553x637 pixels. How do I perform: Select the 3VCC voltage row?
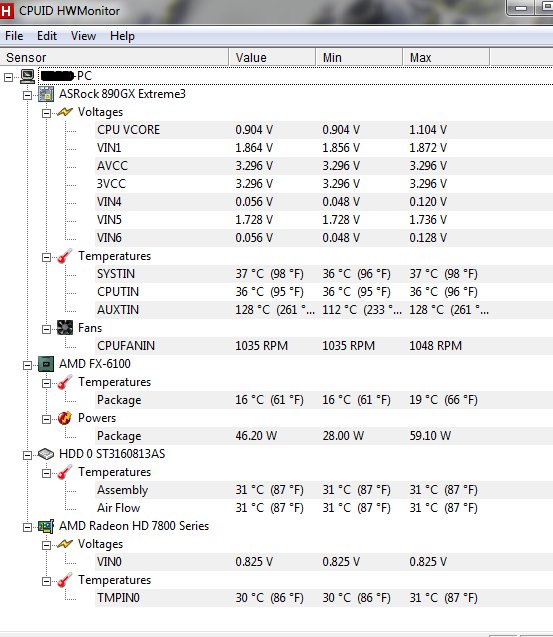click(324, 184)
